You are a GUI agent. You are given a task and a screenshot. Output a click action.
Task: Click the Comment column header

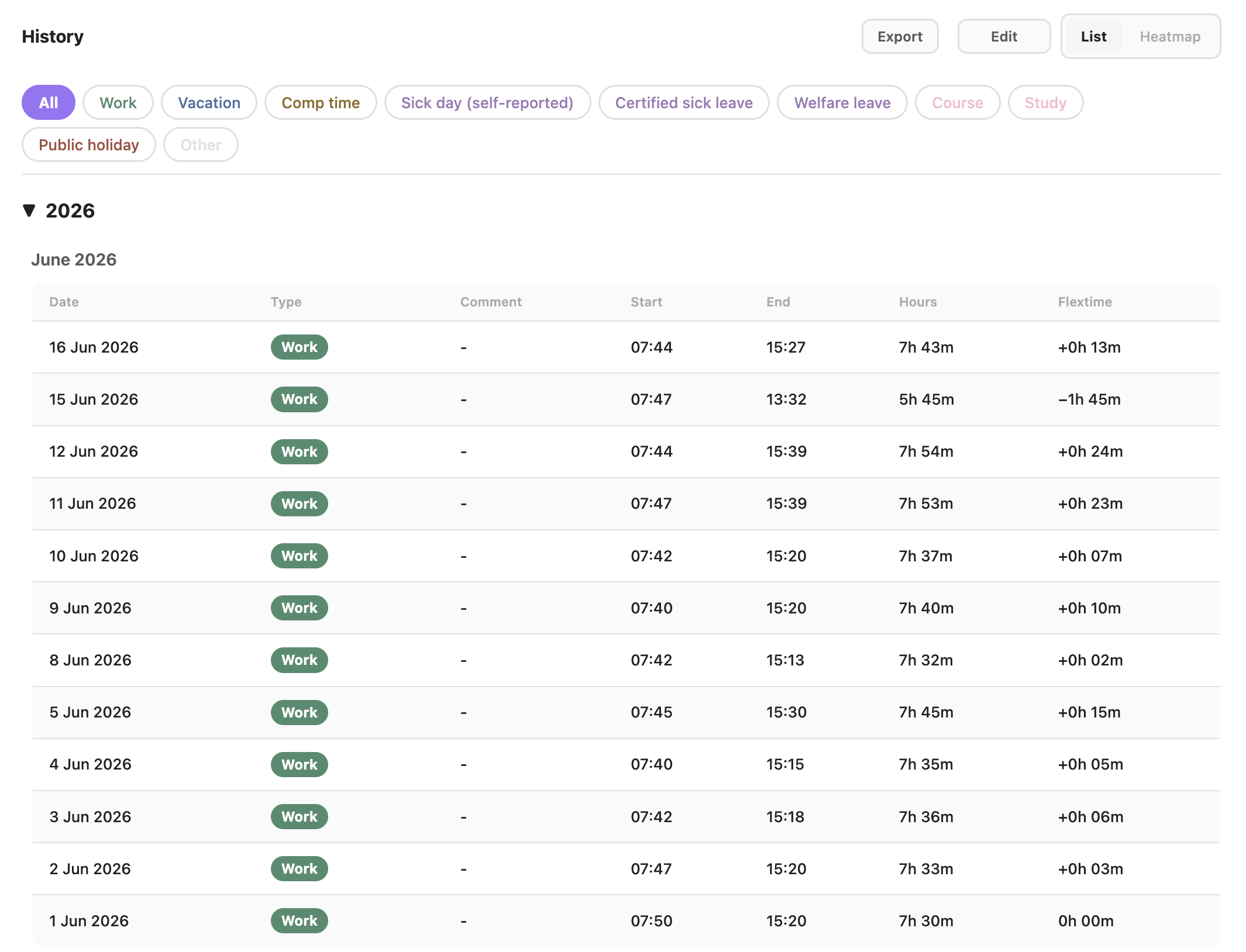[491, 302]
